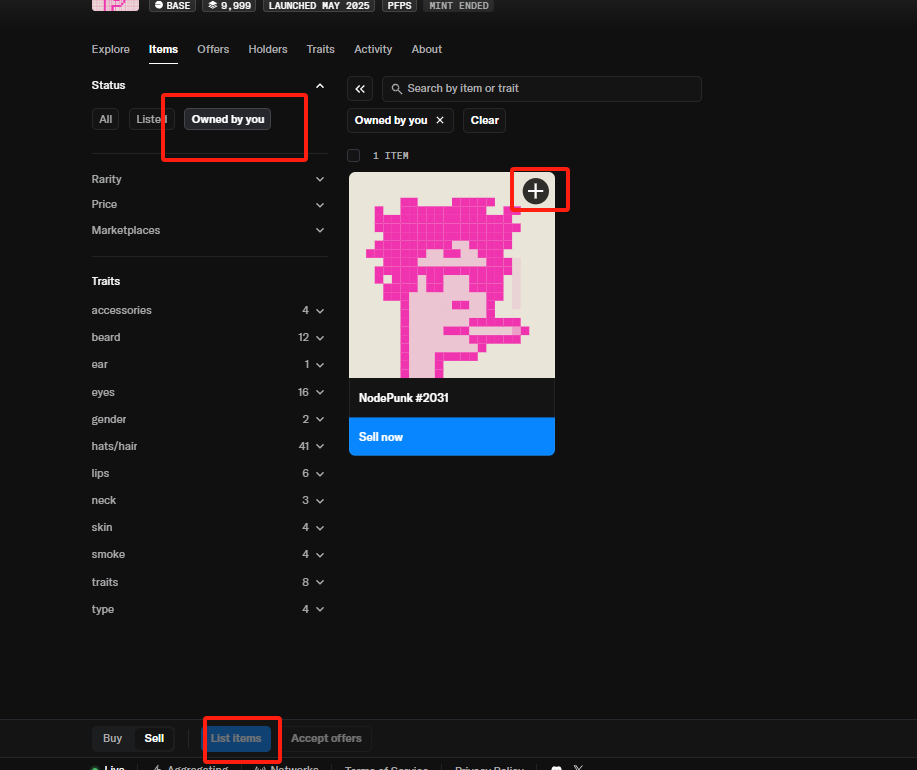Open the Holders tab
This screenshot has height=770, width=917.
(x=268, y=50)
